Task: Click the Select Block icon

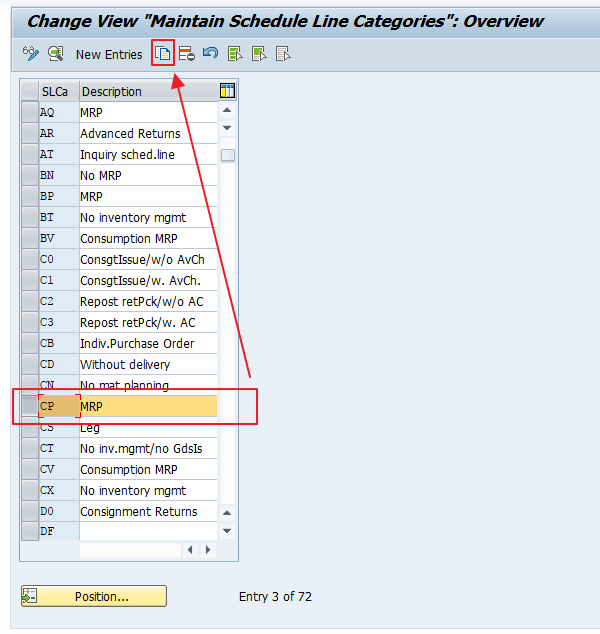Action: [259, 53]
